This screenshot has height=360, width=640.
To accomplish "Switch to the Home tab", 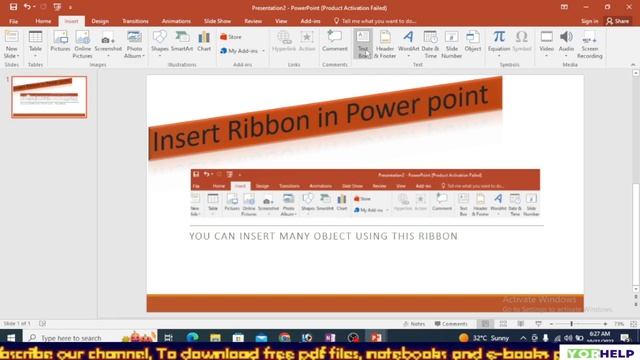I will (x=43, y=21).
